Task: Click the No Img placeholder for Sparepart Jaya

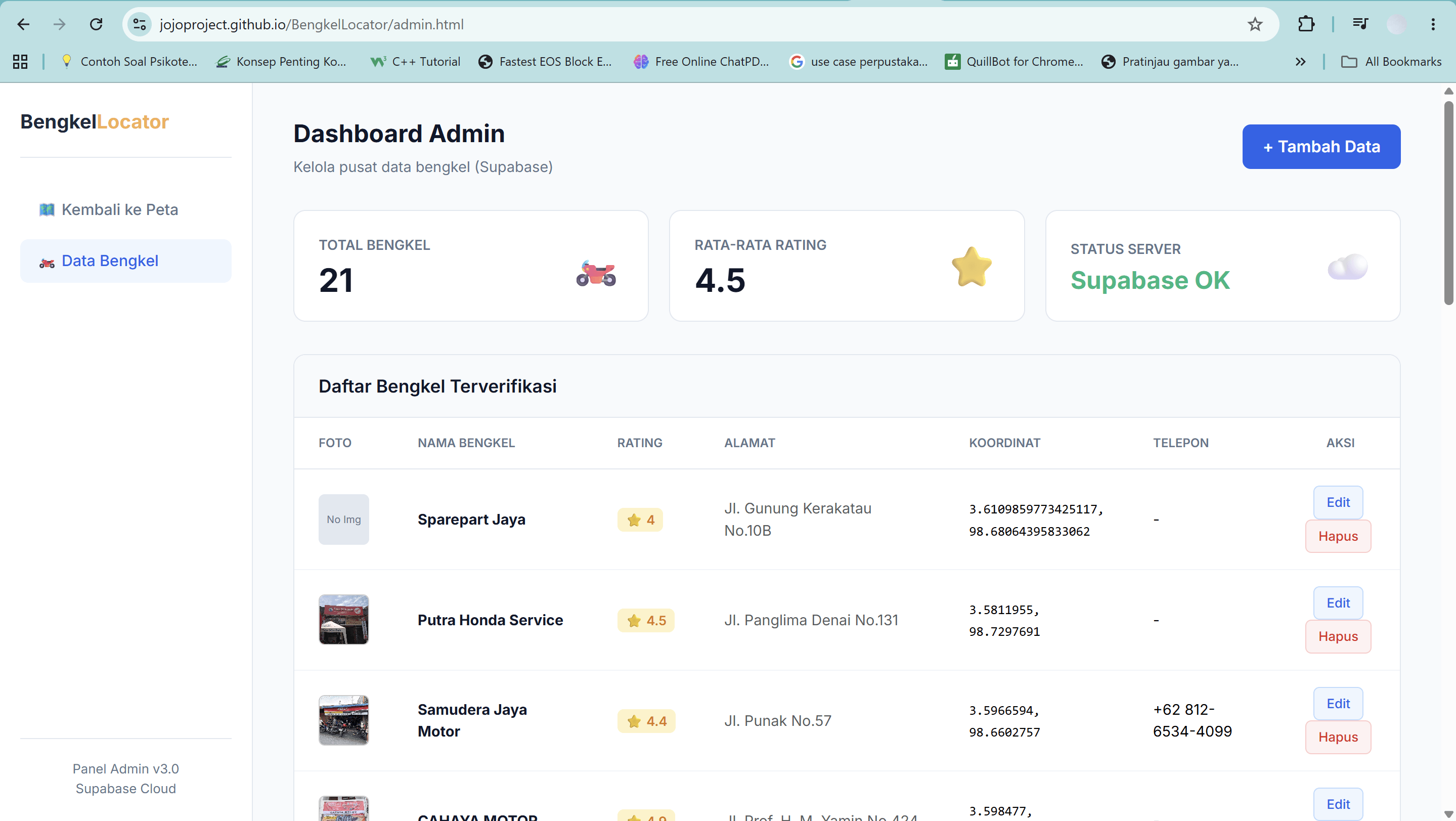Action: click(x=344, y=519)
